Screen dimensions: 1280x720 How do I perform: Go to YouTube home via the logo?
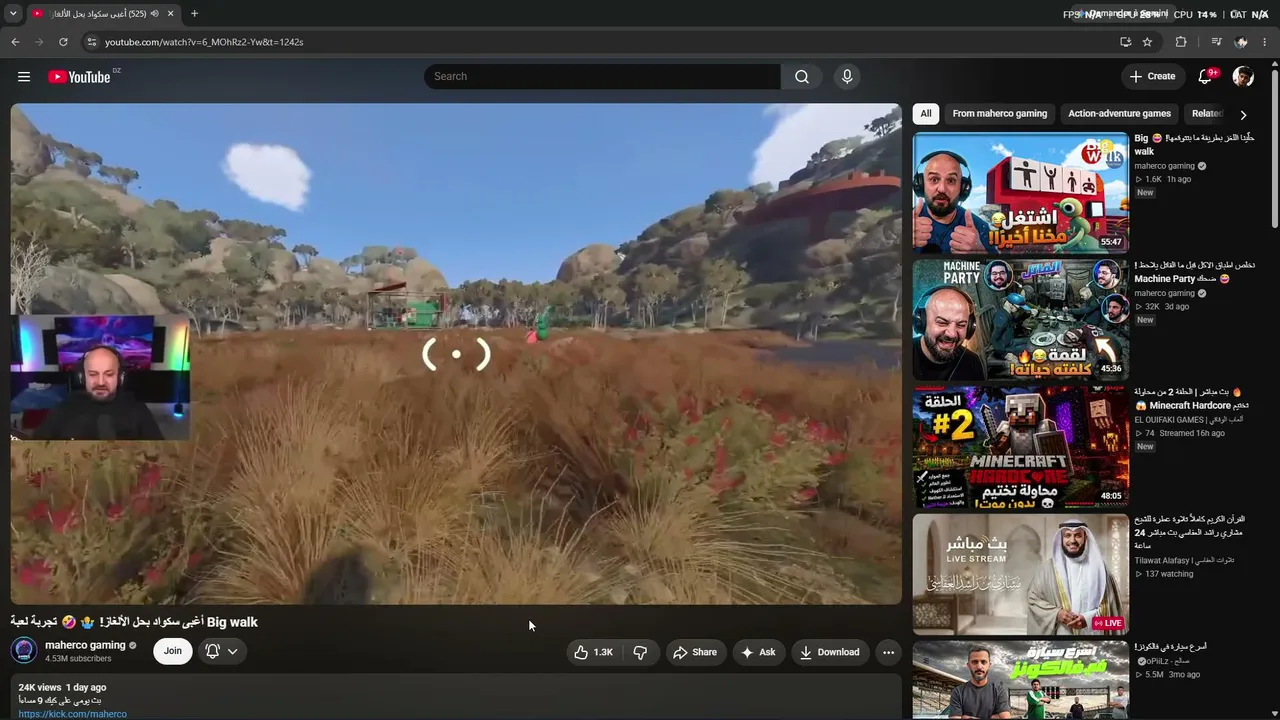[79, 77]
